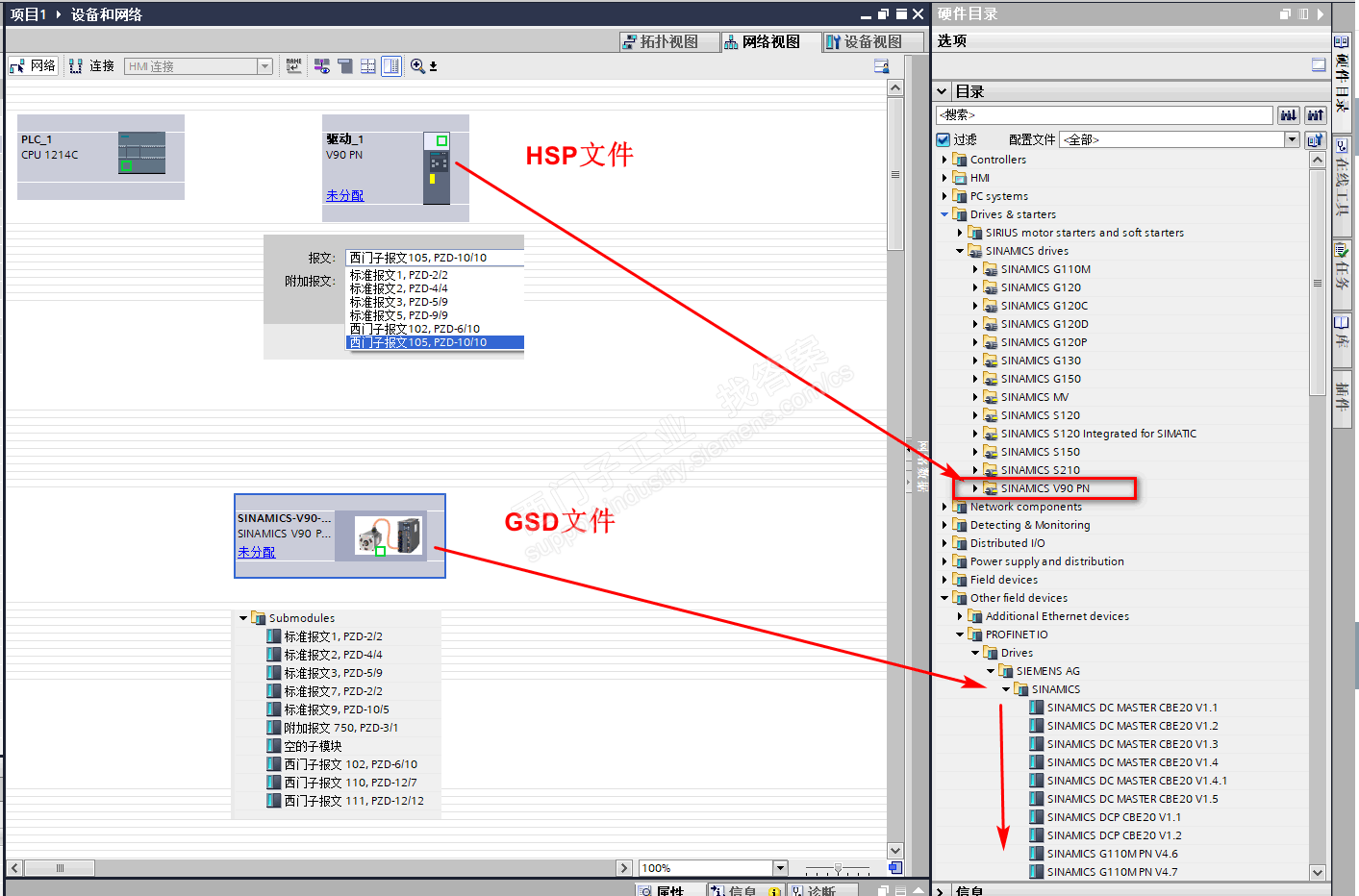Click the search up icon in catalog
Image resolution: width=1359 pixels, height=896 pixels.
click(1315, 115)
